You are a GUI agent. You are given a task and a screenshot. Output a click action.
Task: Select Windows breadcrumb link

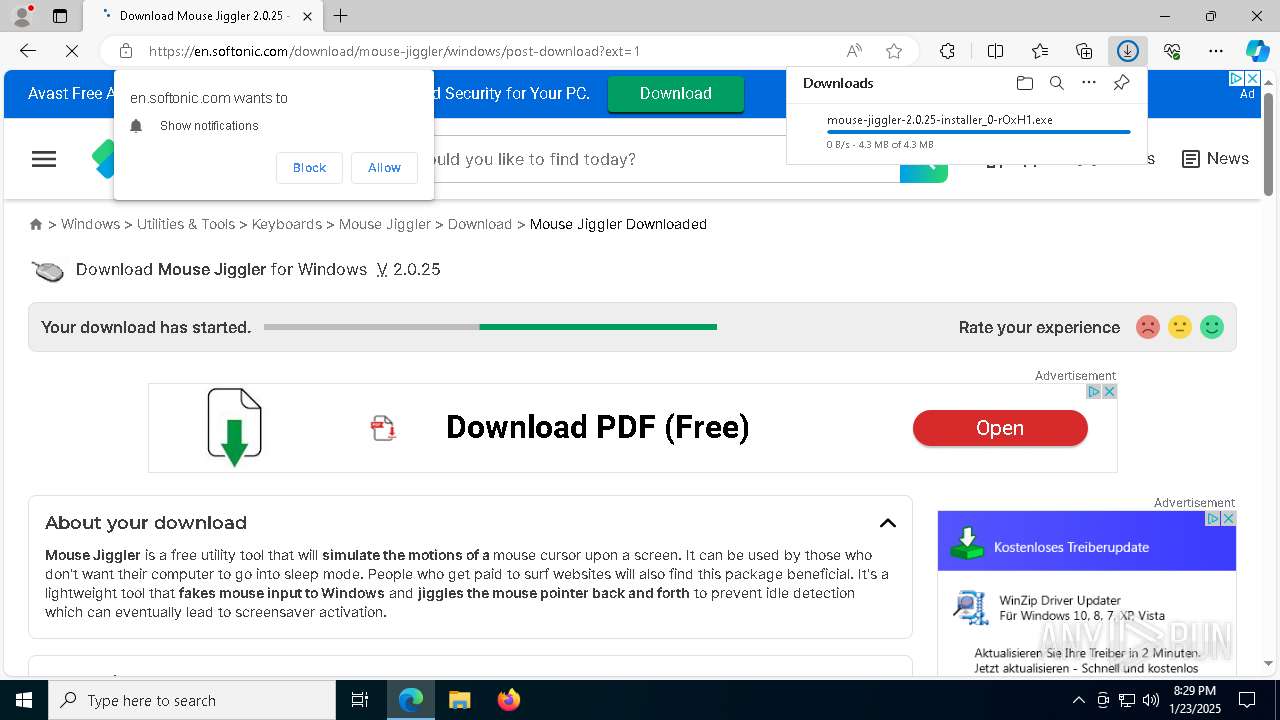click(x=90, y=224)
